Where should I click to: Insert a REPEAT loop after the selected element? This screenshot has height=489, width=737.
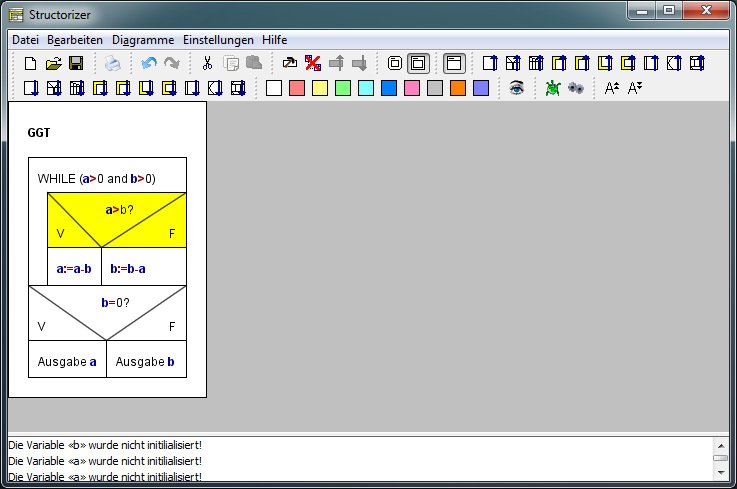coord(146,88)
